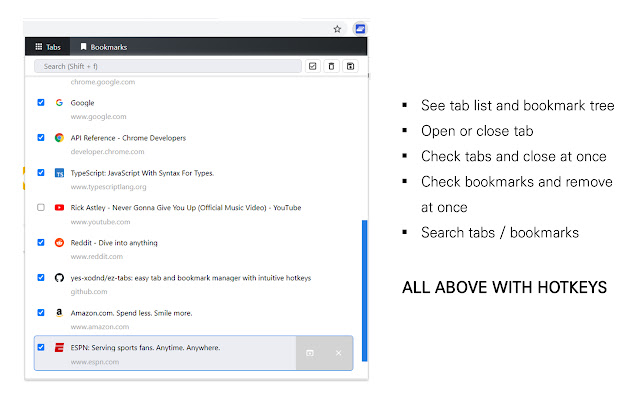The width and height of the screenshot is (640, 400).
Task: Open the ez-tabs extension icon
Action: (360, 29)
